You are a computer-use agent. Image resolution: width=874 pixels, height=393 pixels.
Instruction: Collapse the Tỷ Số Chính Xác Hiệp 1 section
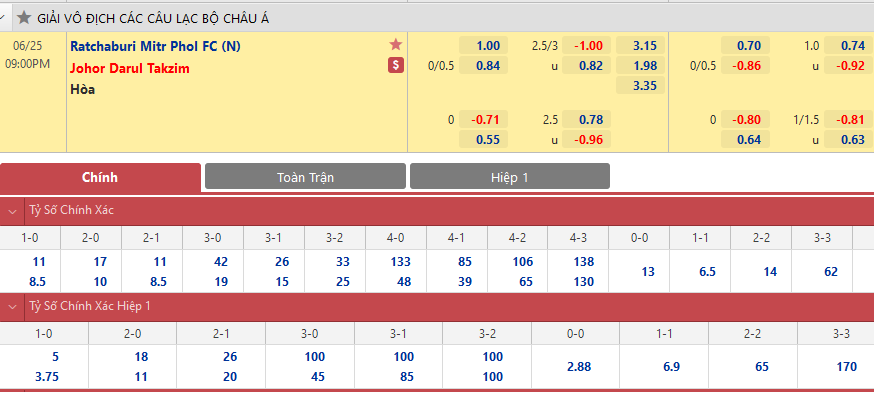coord(12,307)
